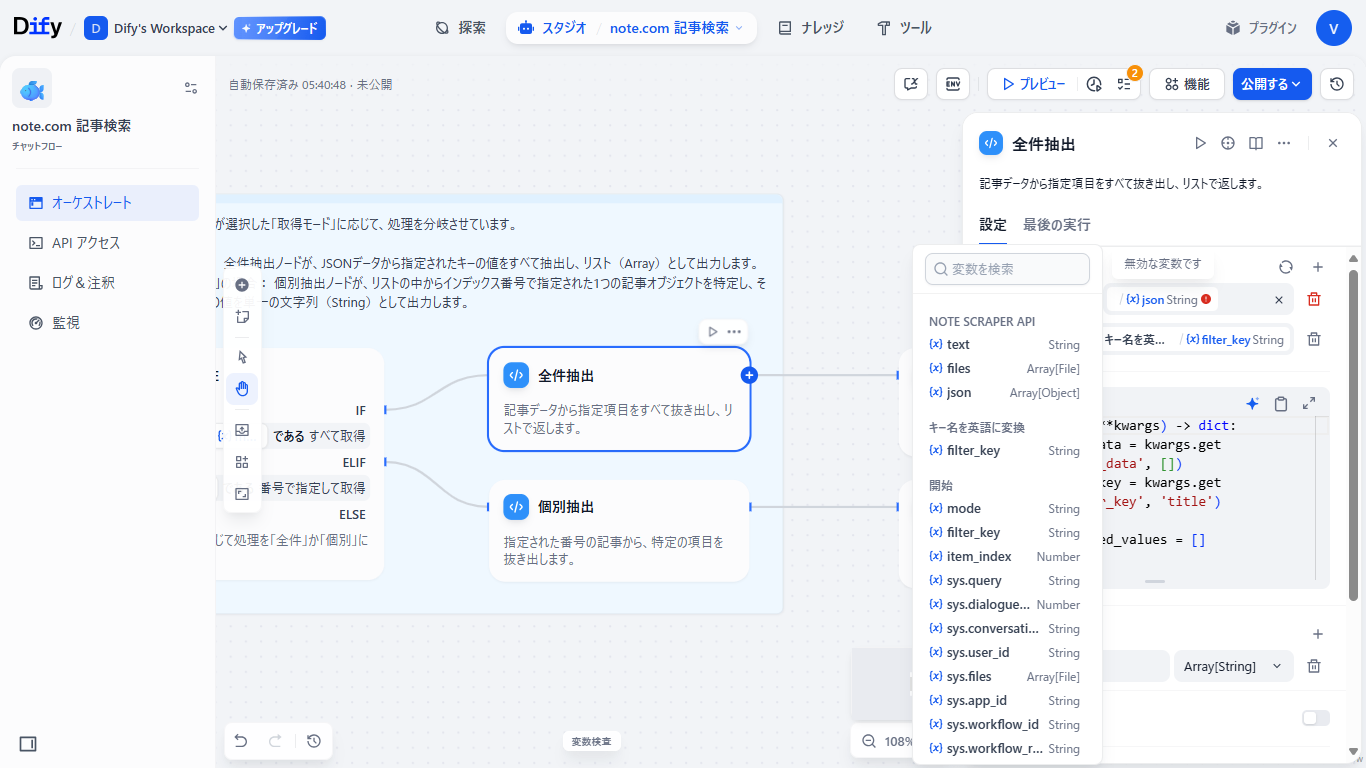Click the chat variable icon in top toolbar
Viewport: 1366px width, 768px height.
point(911,85)
